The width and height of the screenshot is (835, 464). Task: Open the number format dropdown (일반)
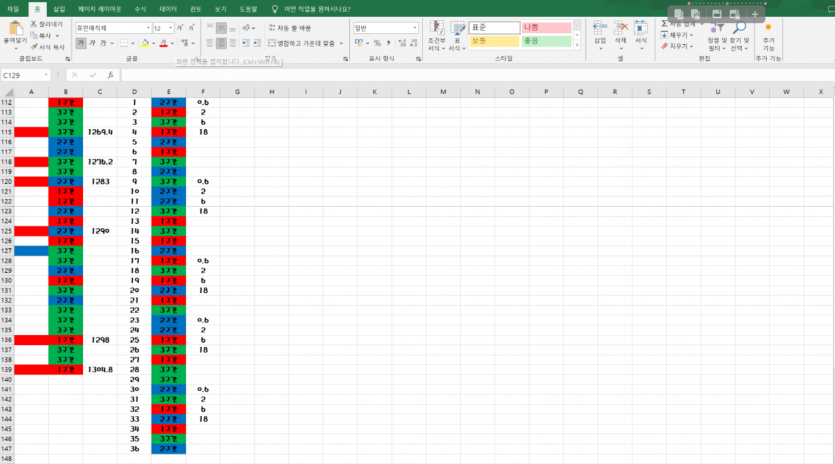click(x=414, y=28)
